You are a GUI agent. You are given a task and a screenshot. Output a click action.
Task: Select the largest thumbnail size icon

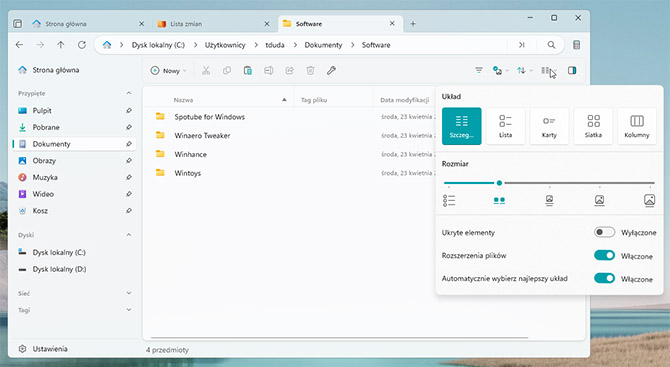(649, 200)
